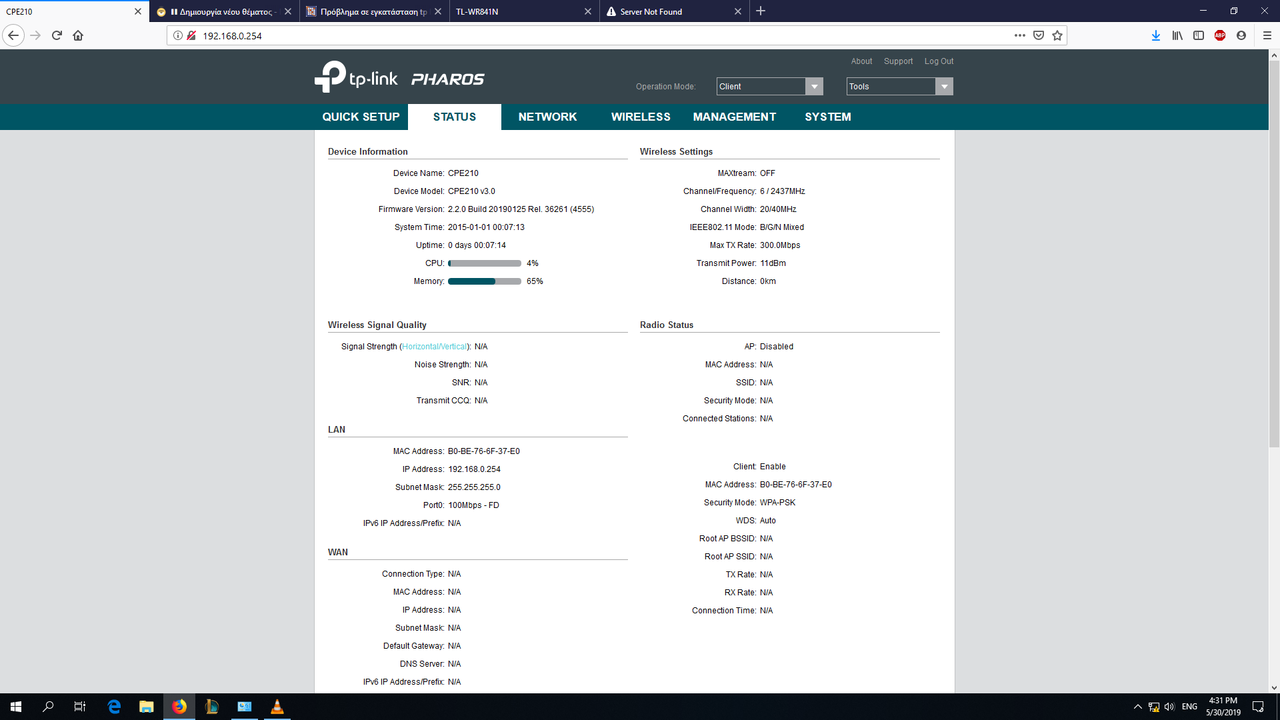1280x720 pixels.
Task: Open League of Legends taskbar icon
Action: tap(212, 707)
